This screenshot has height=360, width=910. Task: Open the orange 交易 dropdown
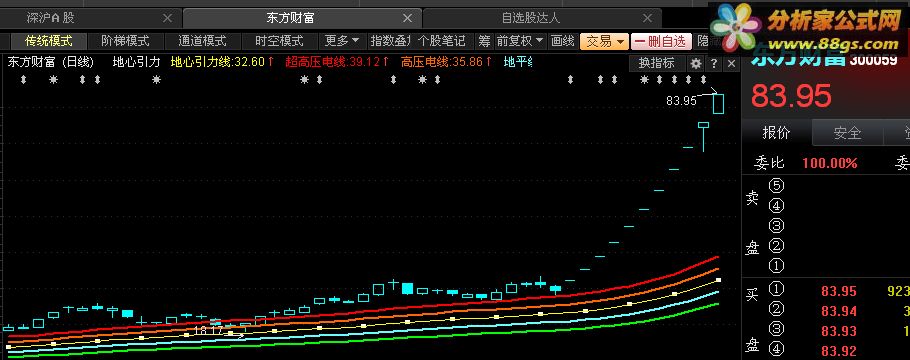(604, 41)
